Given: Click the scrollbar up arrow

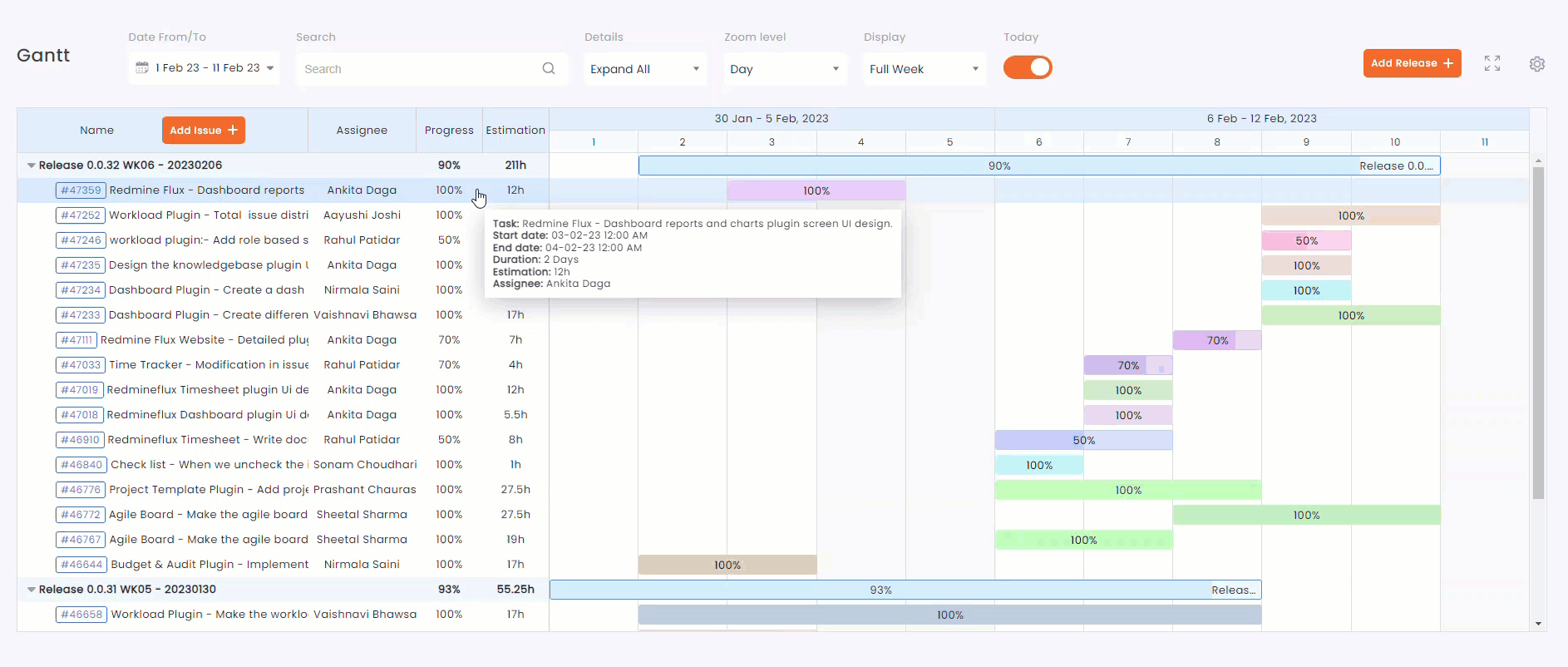Looking at the screenshot, I should tap(1538, 161).
